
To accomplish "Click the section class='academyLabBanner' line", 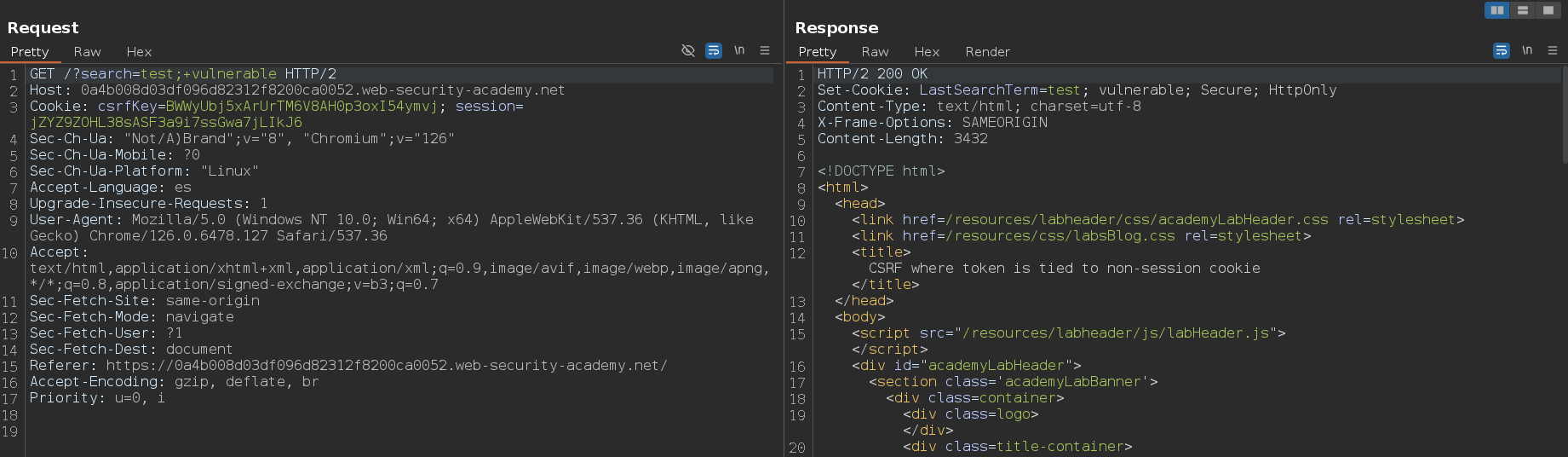I will click(1014, 382).
